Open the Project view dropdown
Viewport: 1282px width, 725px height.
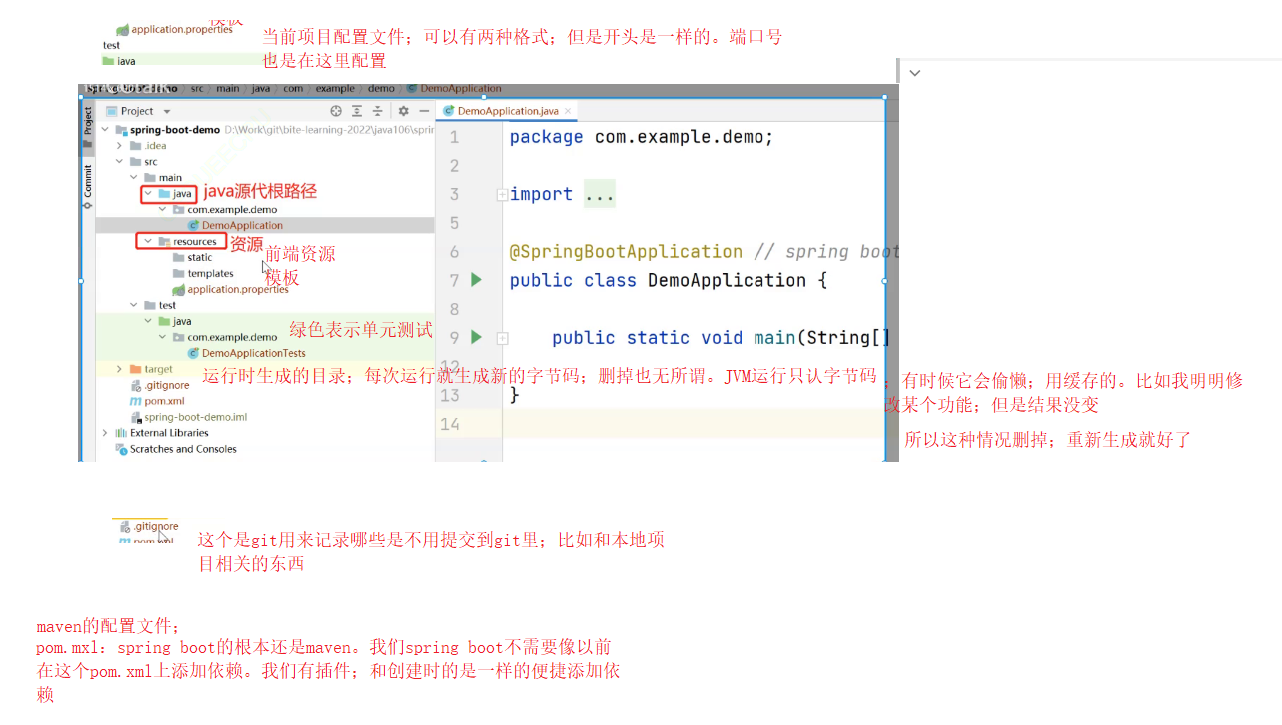pyautogui.click(x=167, y=111)
